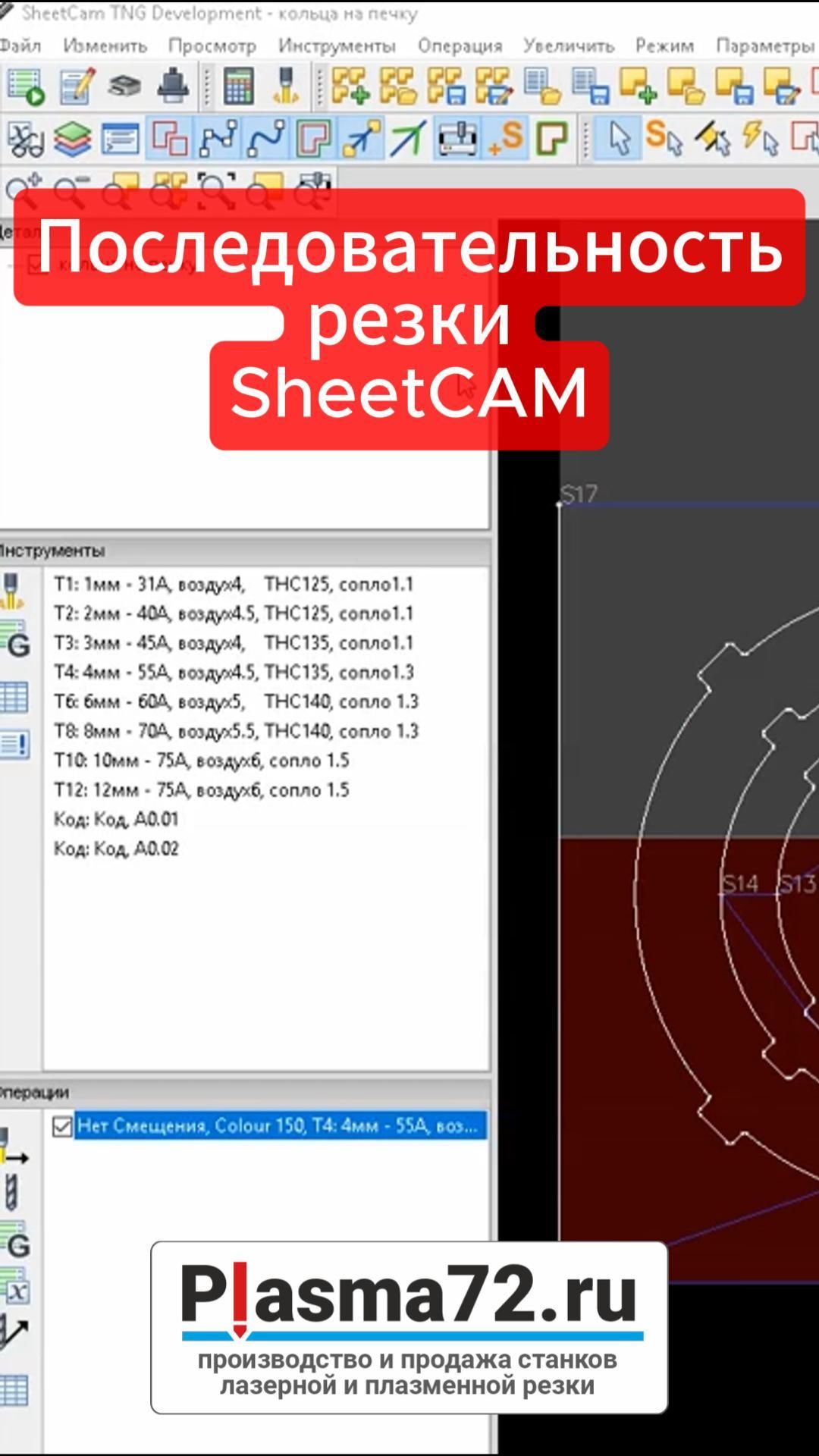Show the G-code window icon
This screenshot has height=1456, width=819.
[x=121, y=139]
